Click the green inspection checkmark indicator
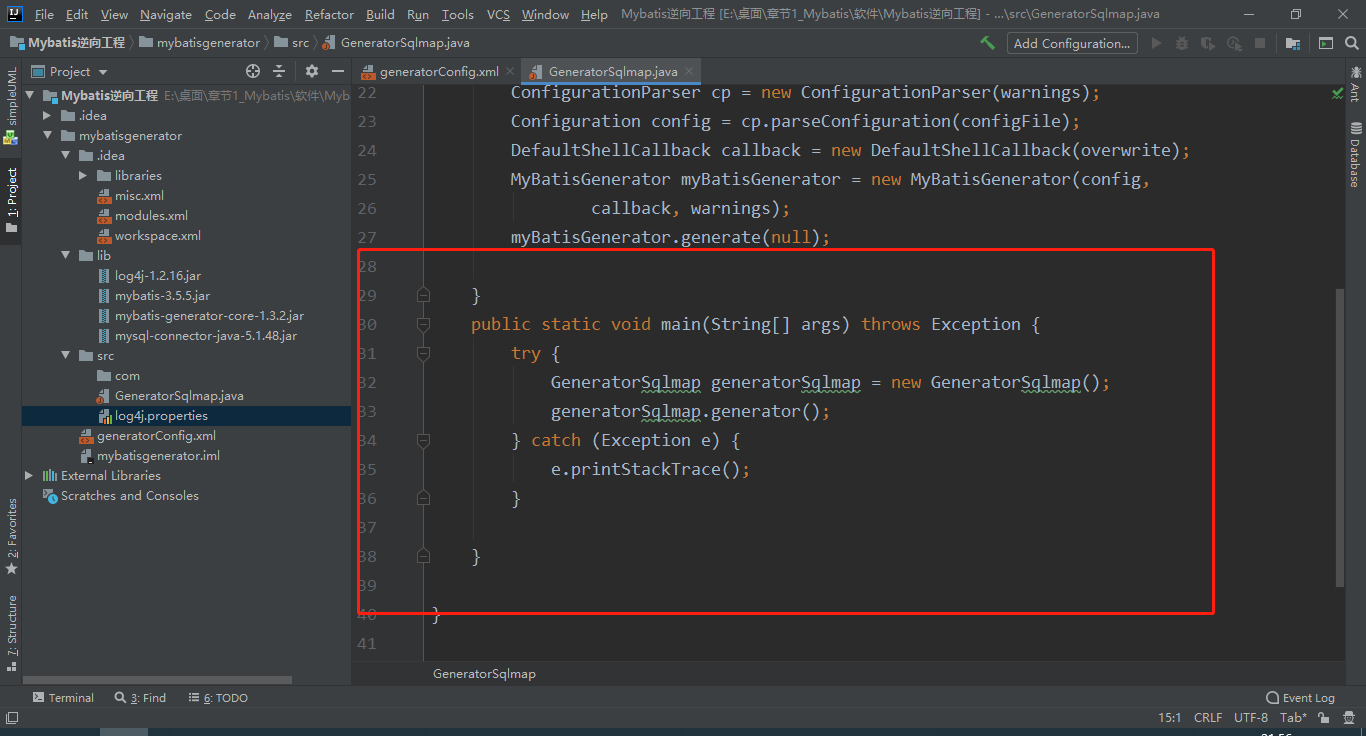This screenshot has height=736, width=1366. point(1338,93)
